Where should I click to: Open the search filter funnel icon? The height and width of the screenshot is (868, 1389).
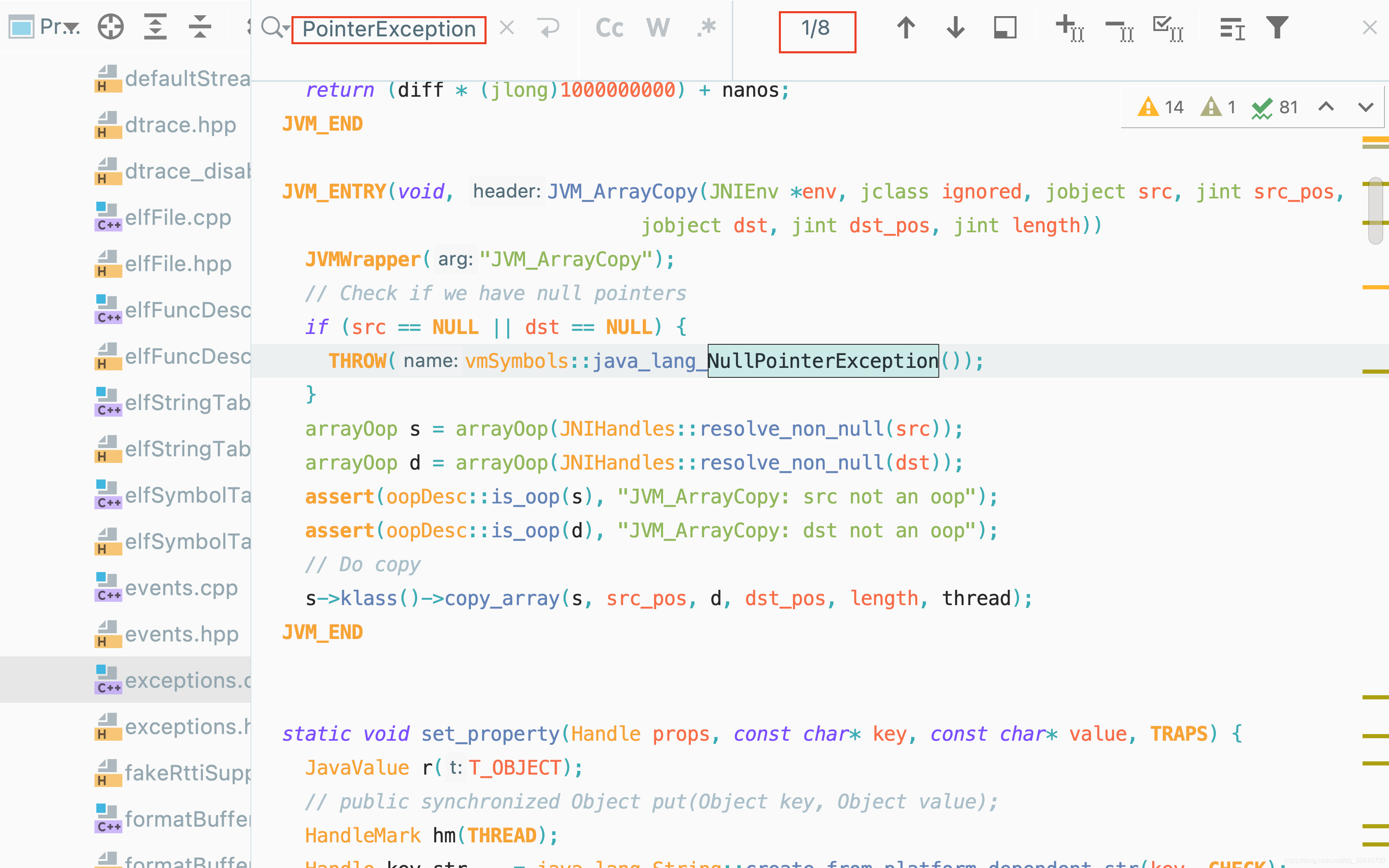[1277, 28]
